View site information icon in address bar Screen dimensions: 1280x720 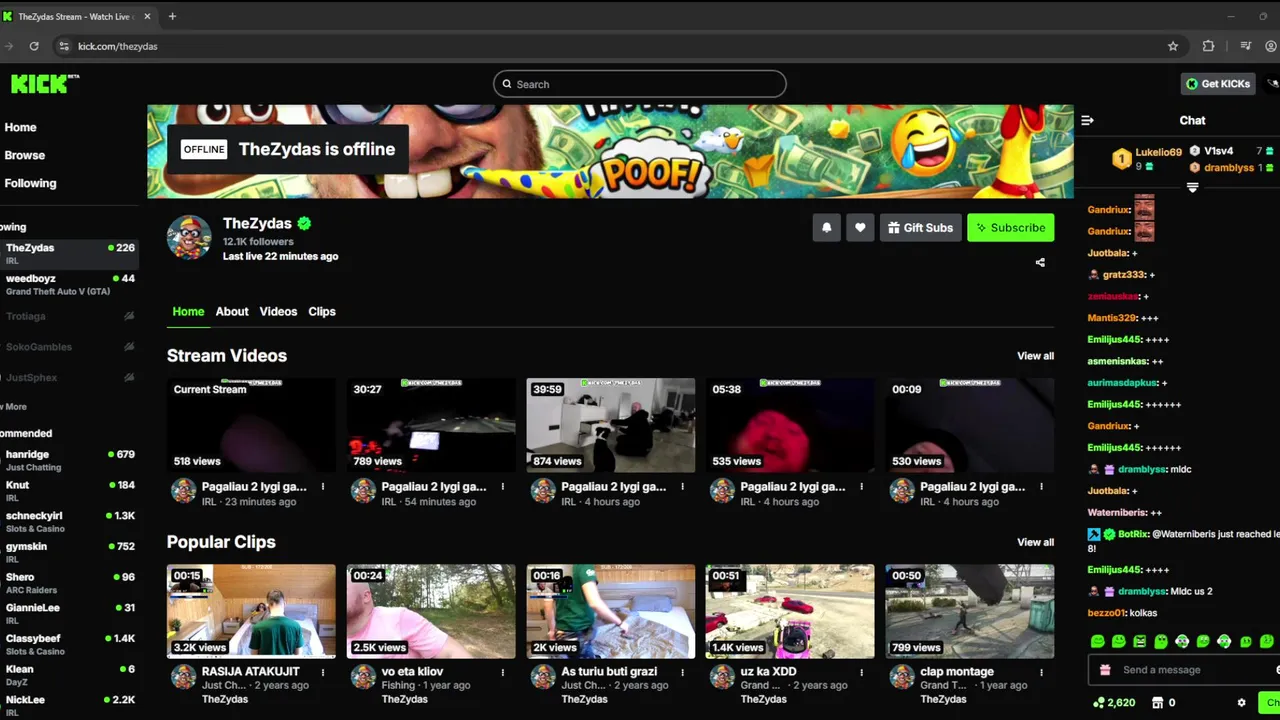click(64, 46)
